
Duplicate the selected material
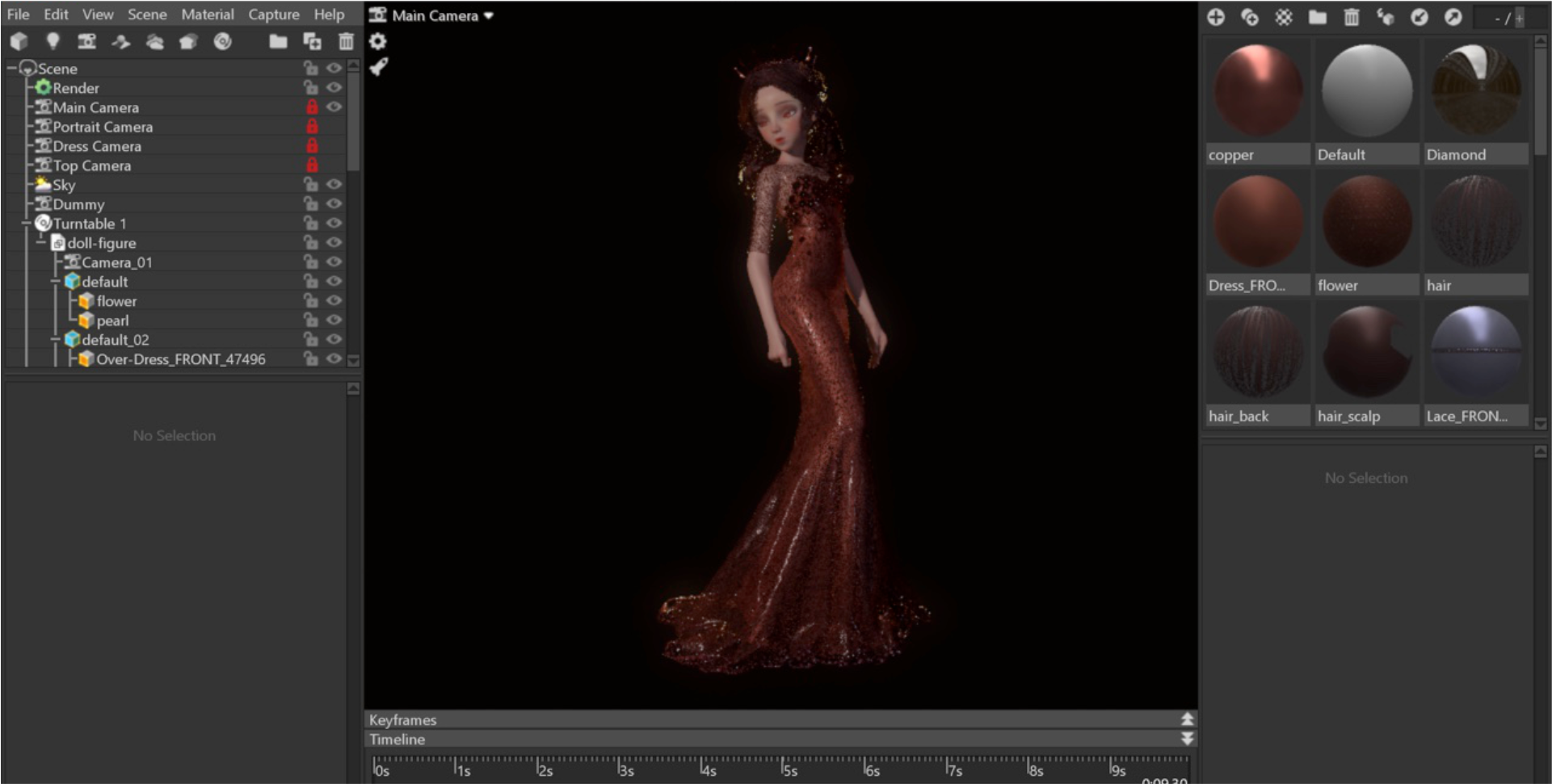click(1250, 17)
